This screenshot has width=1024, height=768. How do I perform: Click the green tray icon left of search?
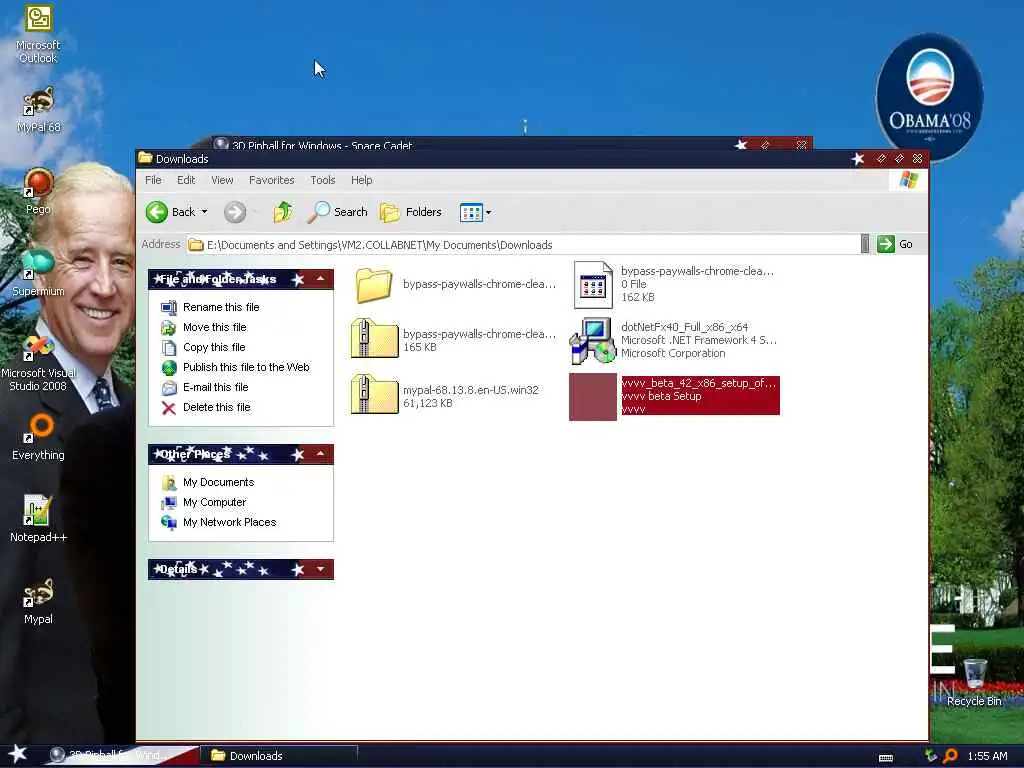(x=931, y=756)
